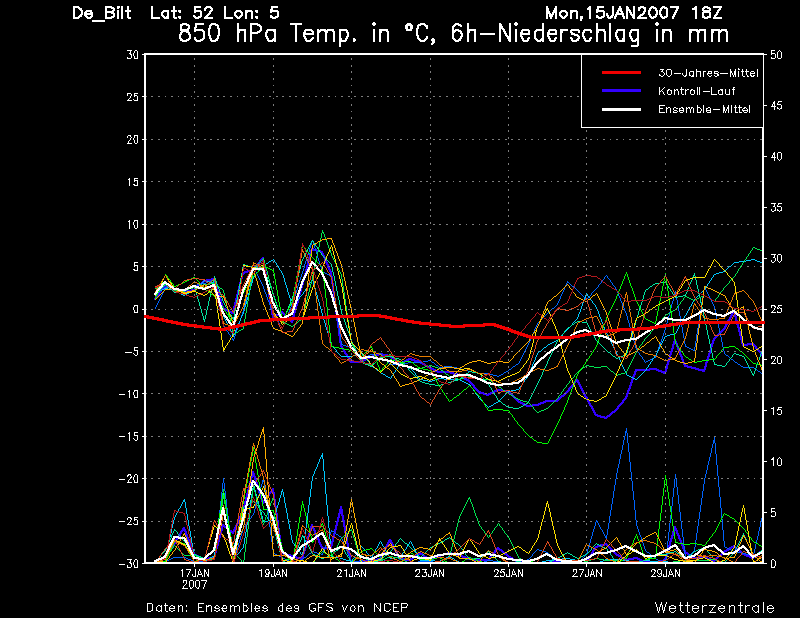This screenshot has height=618, width=800.
Task: Click '-15' on the temperature axis
Action: pyautogui.click(x=129, y=437)
